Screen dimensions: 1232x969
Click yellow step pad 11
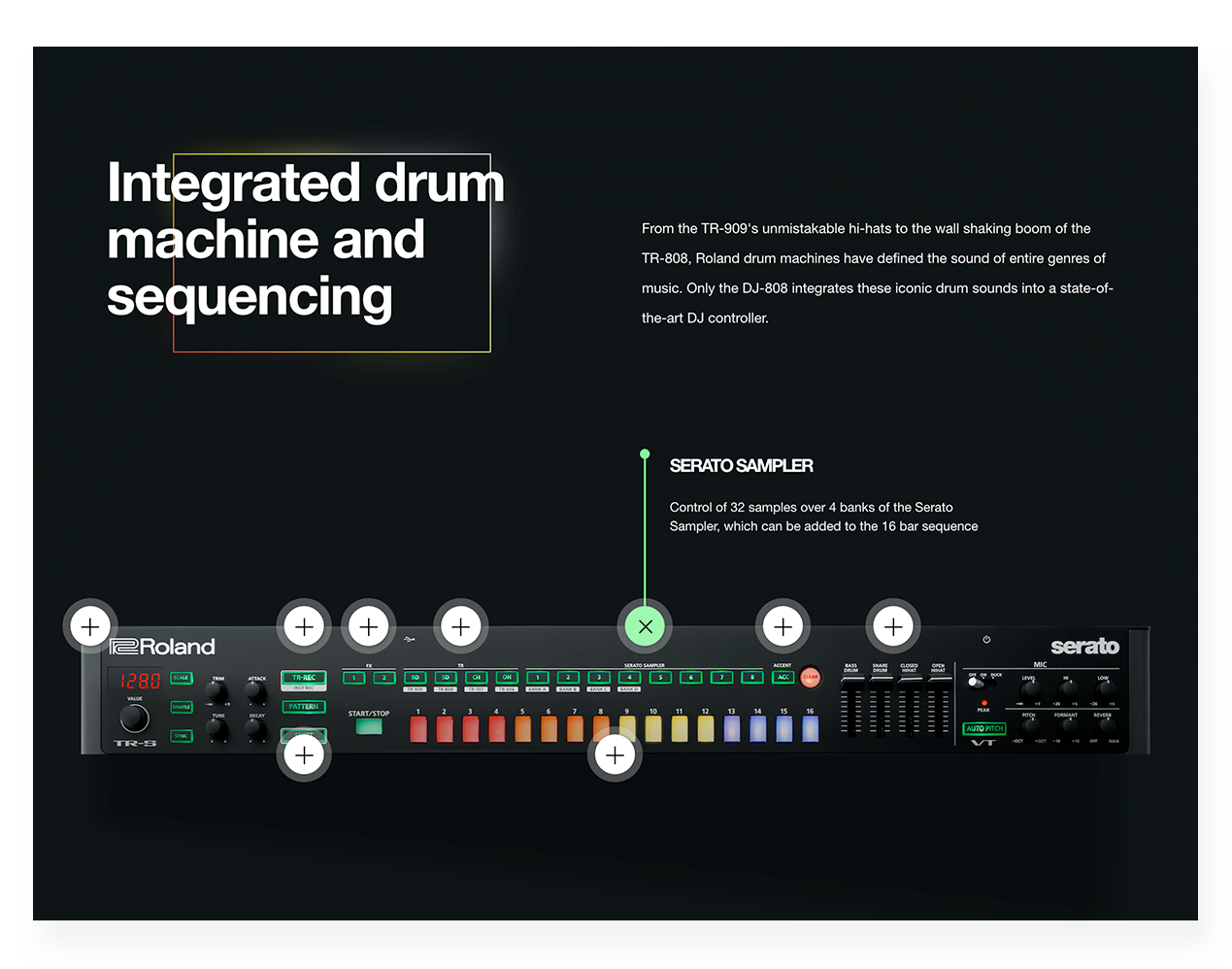click(680, 729)
